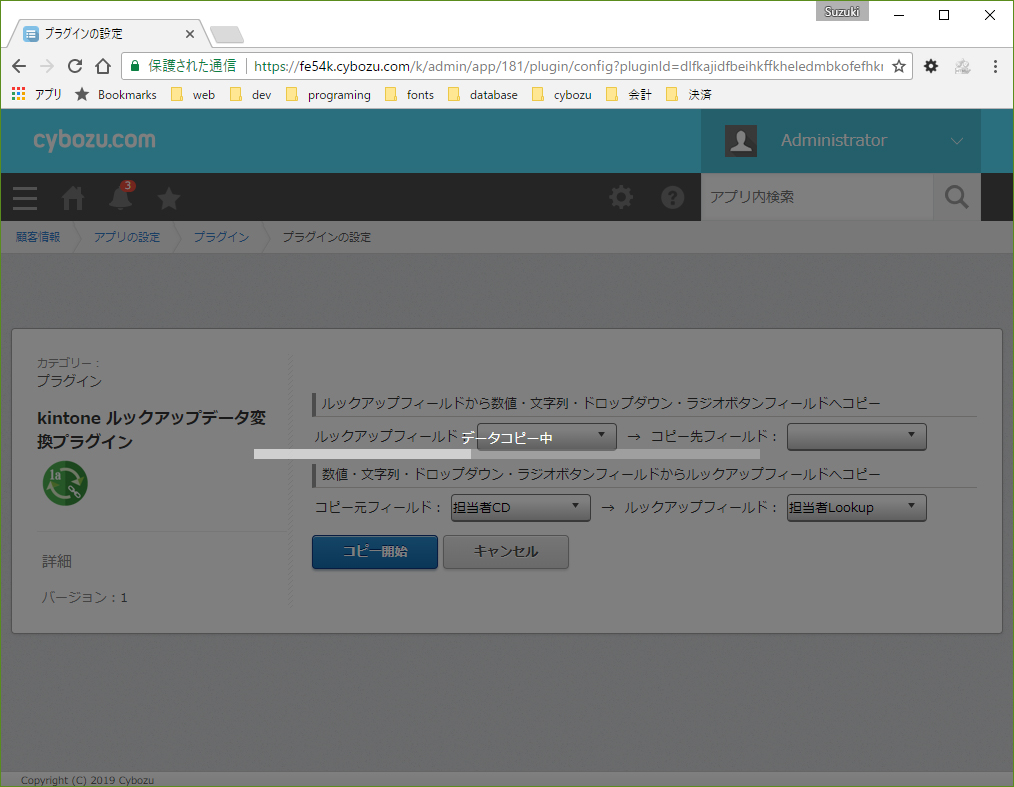
Task: Open the programing bookmarks folder
Action: 329,94
